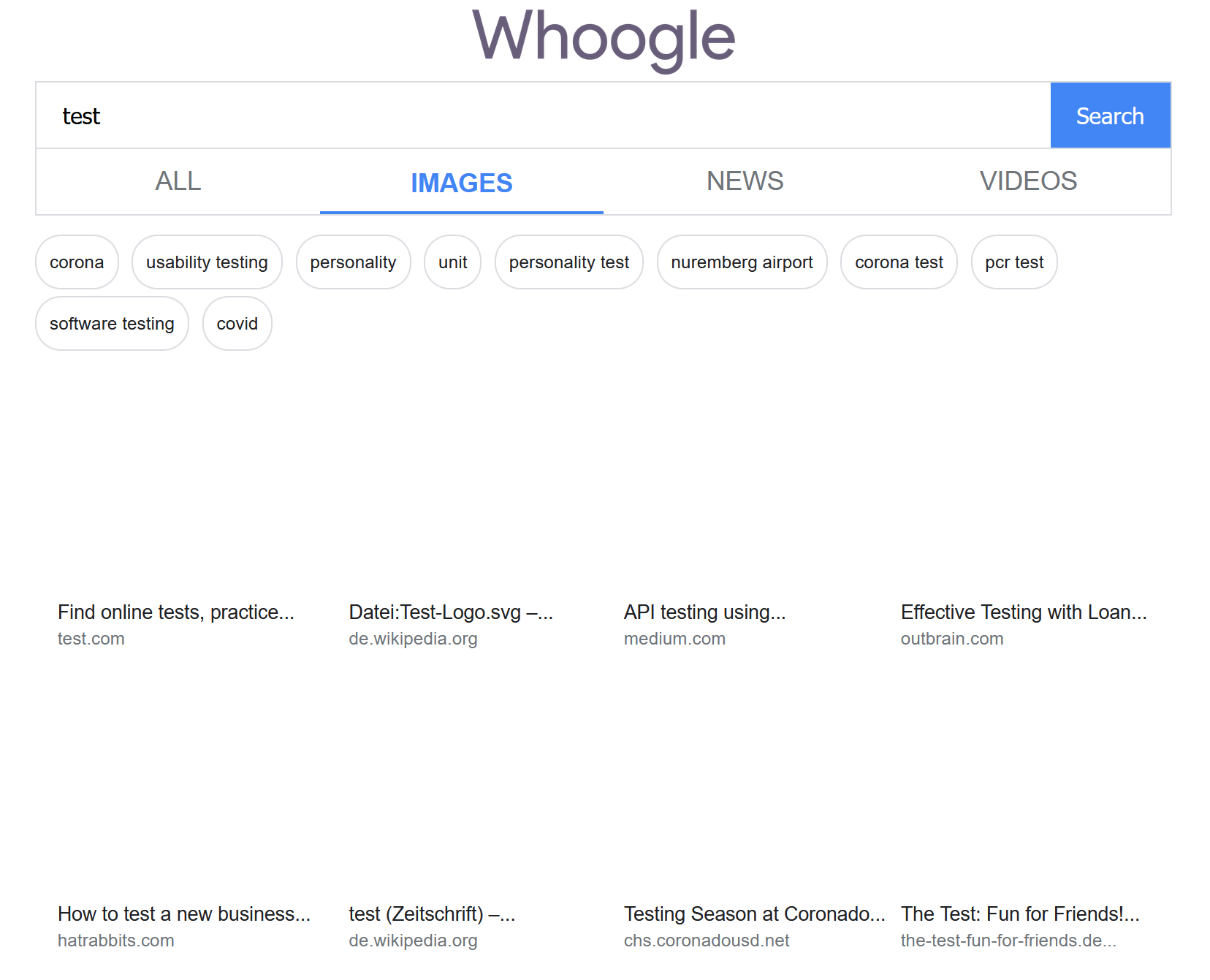1210x980 pixels.
Task: Click de.wikipedia.org under test (Zeitschrift)
Action: (x=413, y=941)
